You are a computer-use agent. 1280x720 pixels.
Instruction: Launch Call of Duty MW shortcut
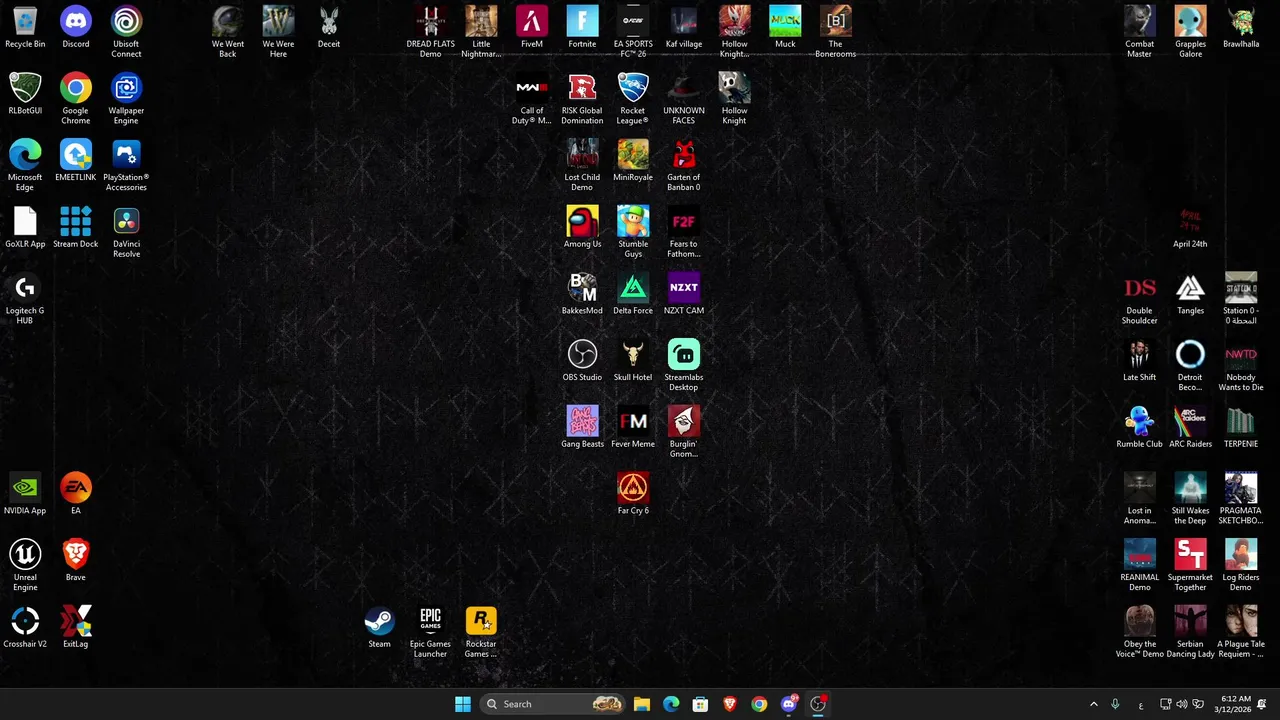point(532,98)
